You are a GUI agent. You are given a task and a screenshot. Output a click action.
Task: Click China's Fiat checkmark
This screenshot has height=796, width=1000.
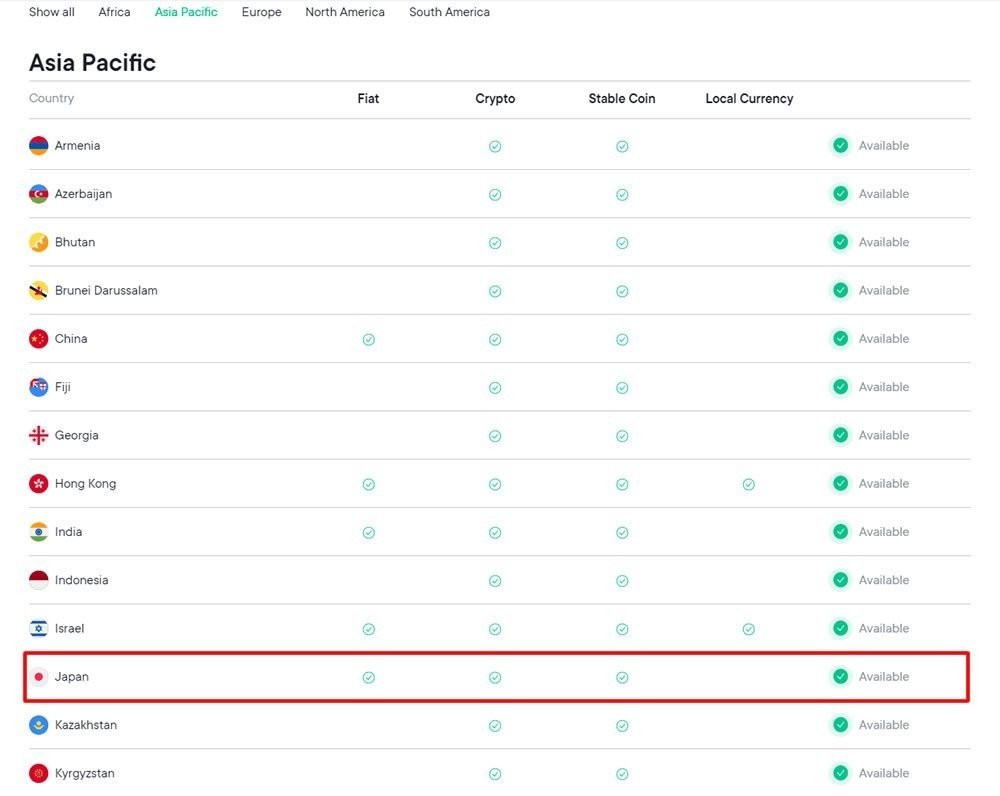[369, 340]
